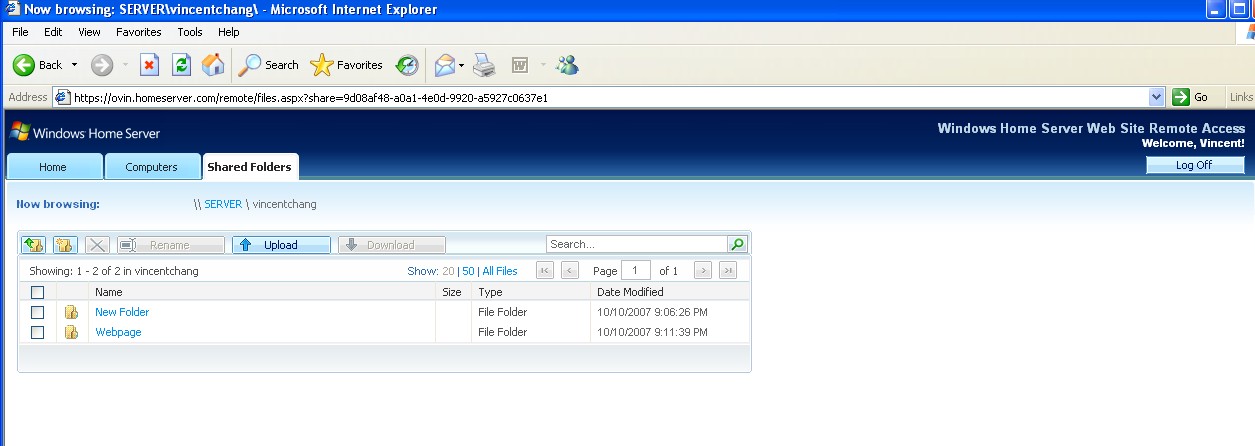
Task: Click the Print toolbar icon
Action: [484, 65]
